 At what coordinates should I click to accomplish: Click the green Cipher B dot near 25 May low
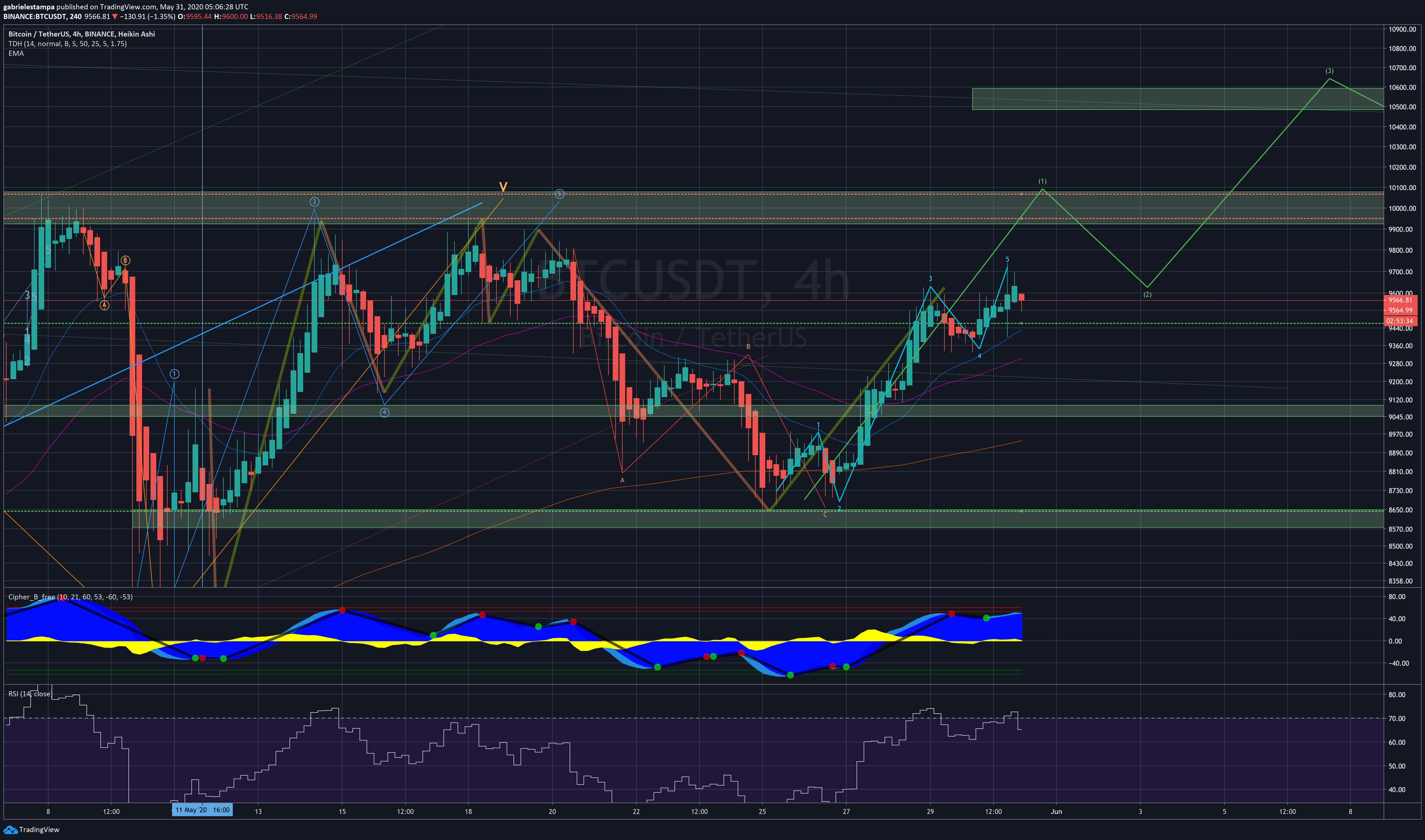click(790, 675)
